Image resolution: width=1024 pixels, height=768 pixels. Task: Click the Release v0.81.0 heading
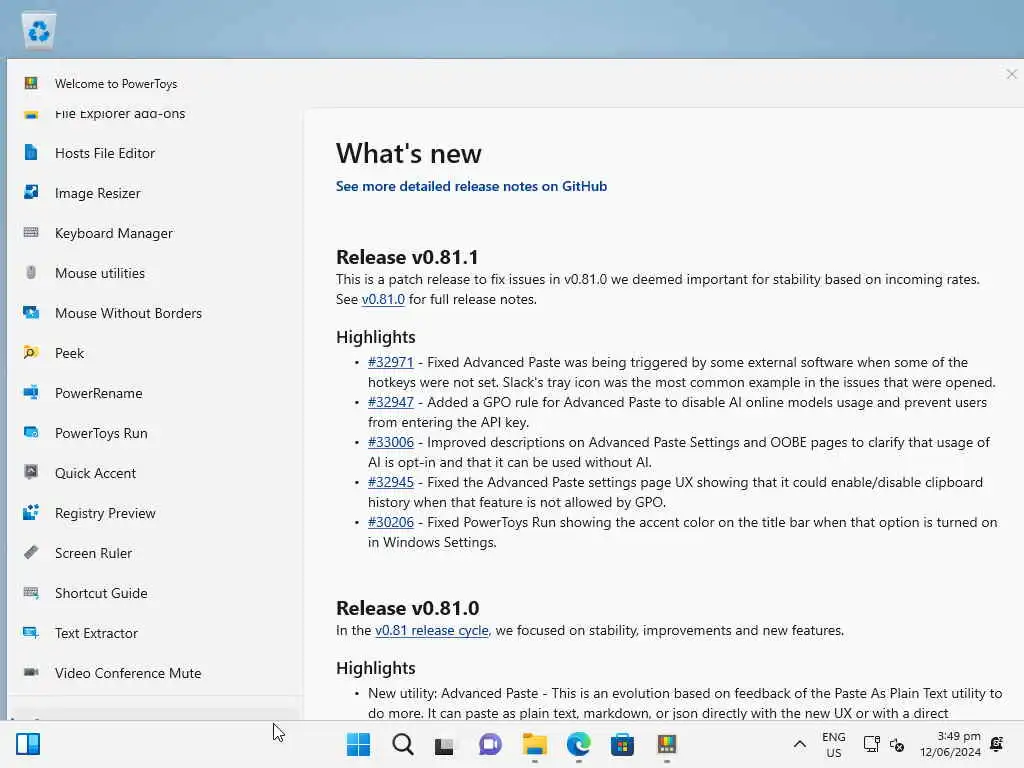click(408, 608)
